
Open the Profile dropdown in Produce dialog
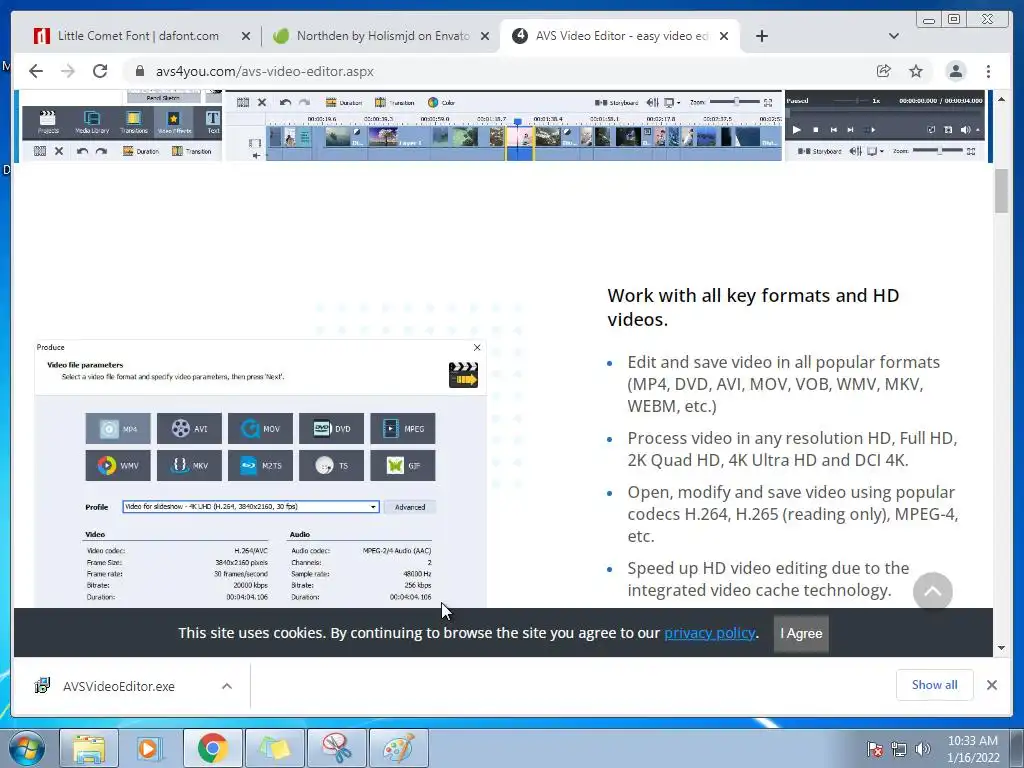point(251,507)
